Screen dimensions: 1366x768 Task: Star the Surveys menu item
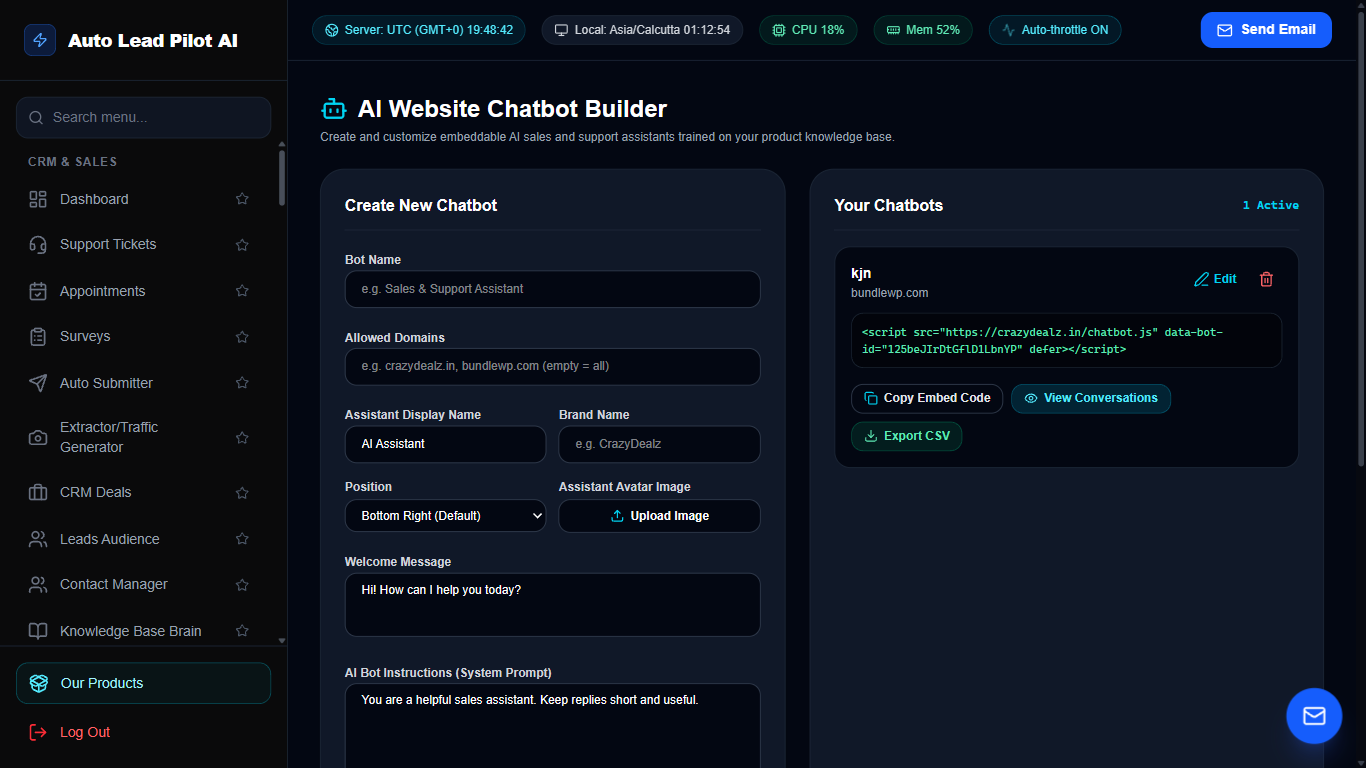[242, 336]
